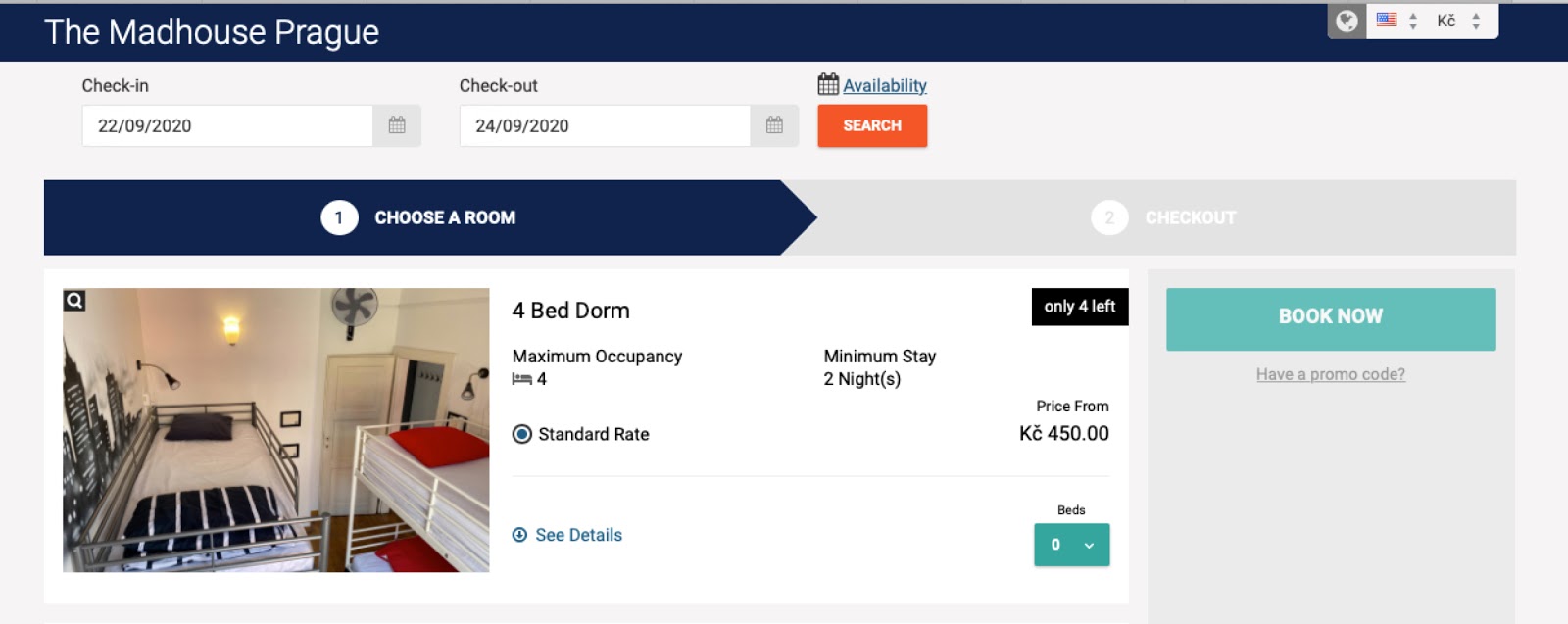Open the 4 Bed Dorm room photo

pyautogui.click(x=276, y=430)
